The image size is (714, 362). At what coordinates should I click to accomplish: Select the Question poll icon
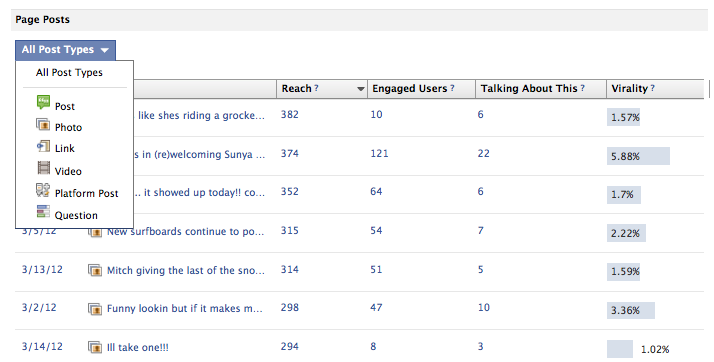43,212
